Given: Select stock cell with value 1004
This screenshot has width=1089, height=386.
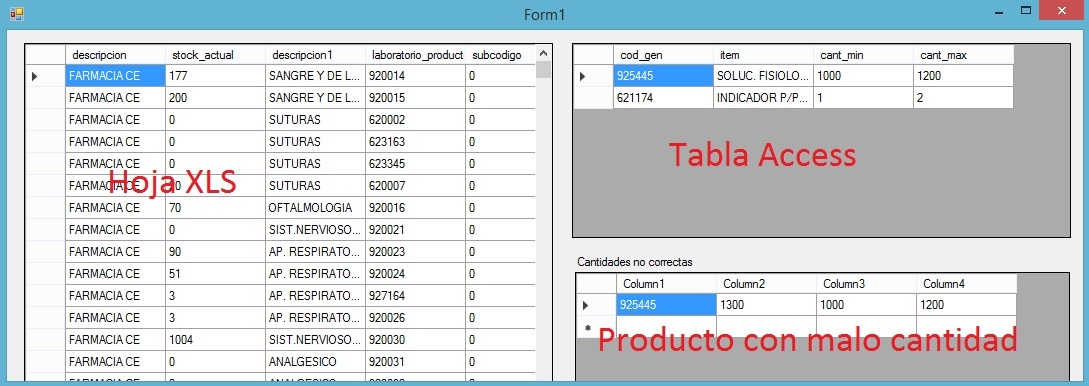Looking at the screenshot, I should (x=215, y=339).
